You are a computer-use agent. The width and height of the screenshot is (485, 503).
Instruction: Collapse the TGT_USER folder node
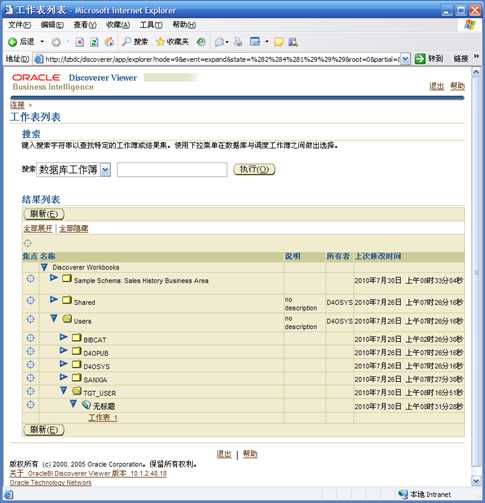[x=63, y=390]
